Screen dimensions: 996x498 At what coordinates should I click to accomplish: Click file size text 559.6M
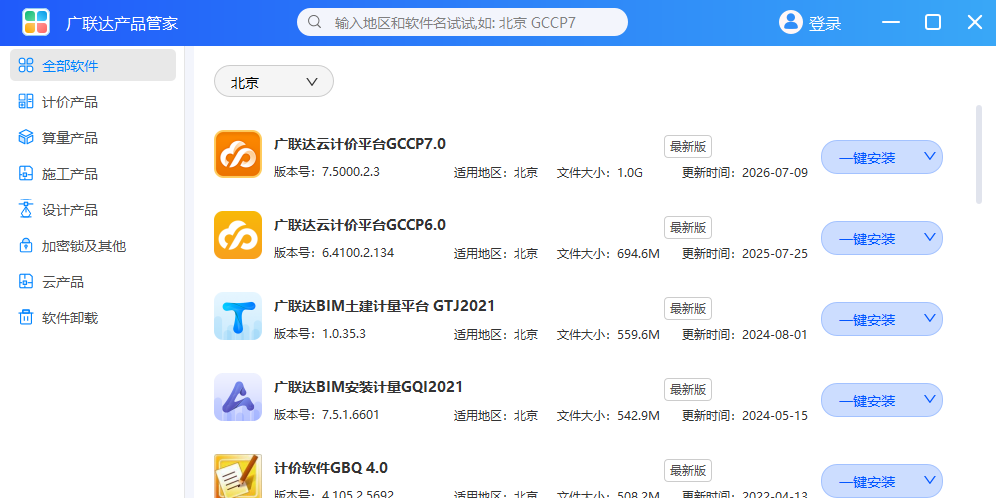click(x=638, y=335)
